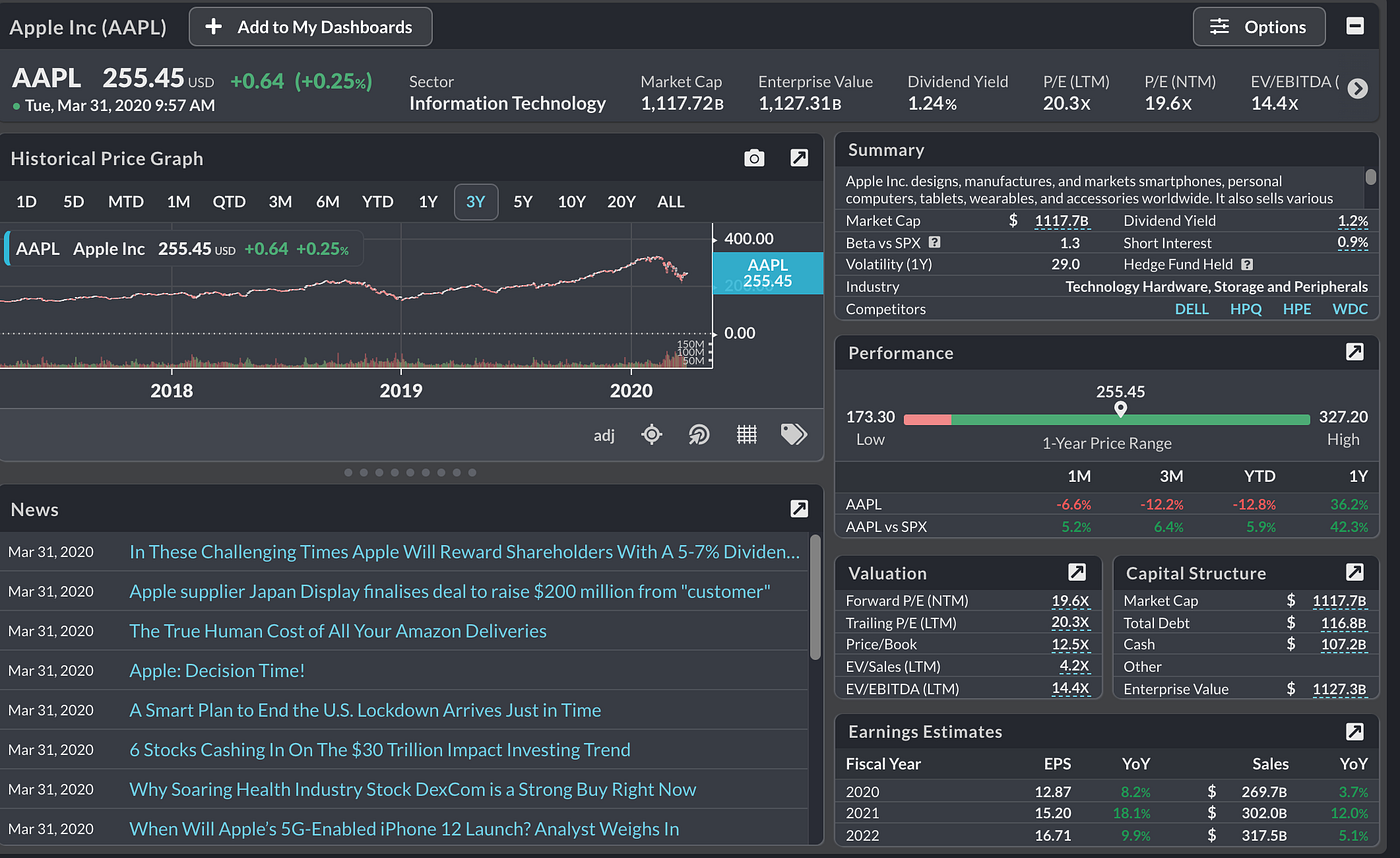Select the 5D time range tab
The image size is (1400, 858).
pyautogui.click(x=74, y=202)
